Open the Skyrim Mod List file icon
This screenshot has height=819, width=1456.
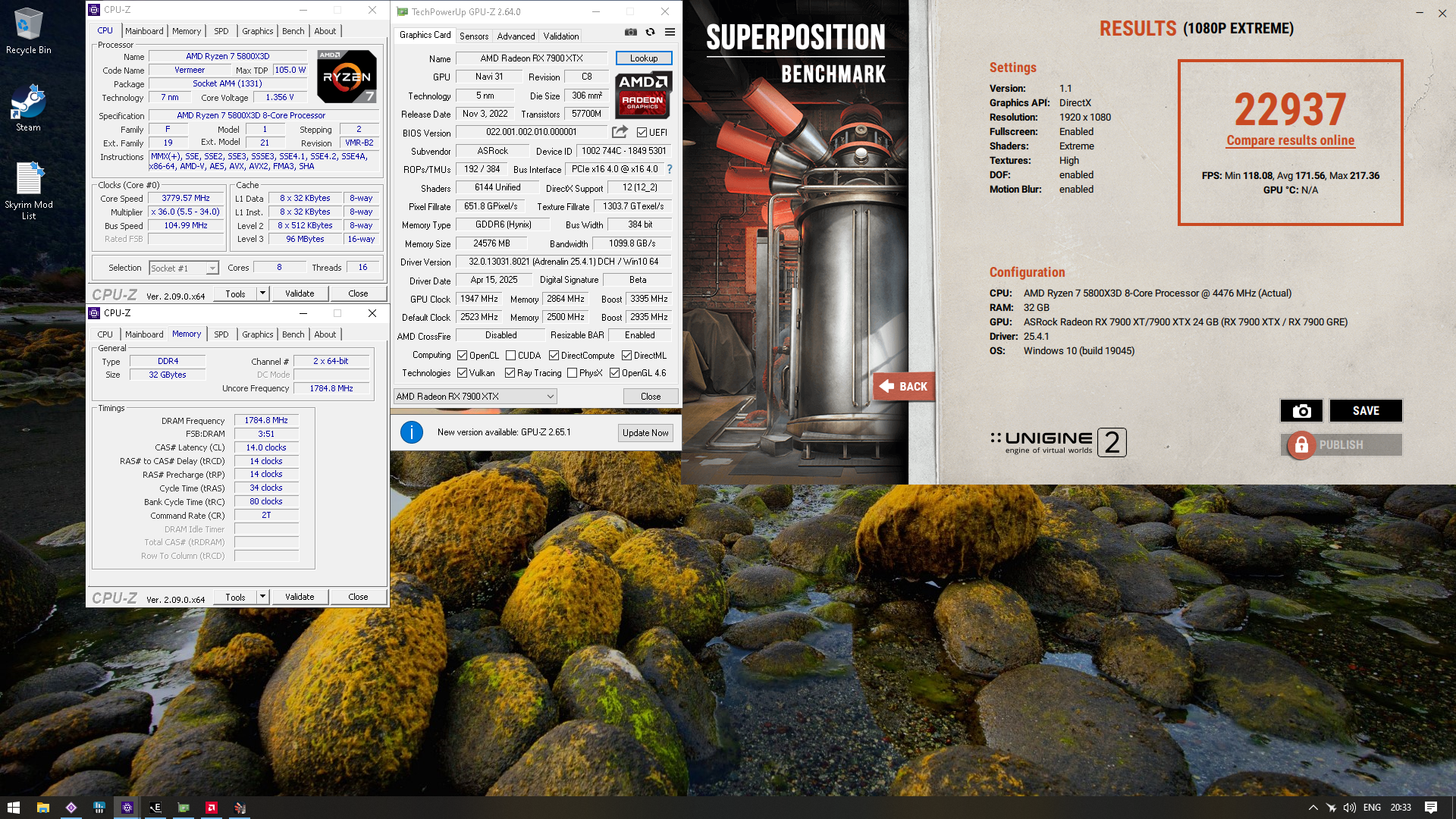click(28, 190)
